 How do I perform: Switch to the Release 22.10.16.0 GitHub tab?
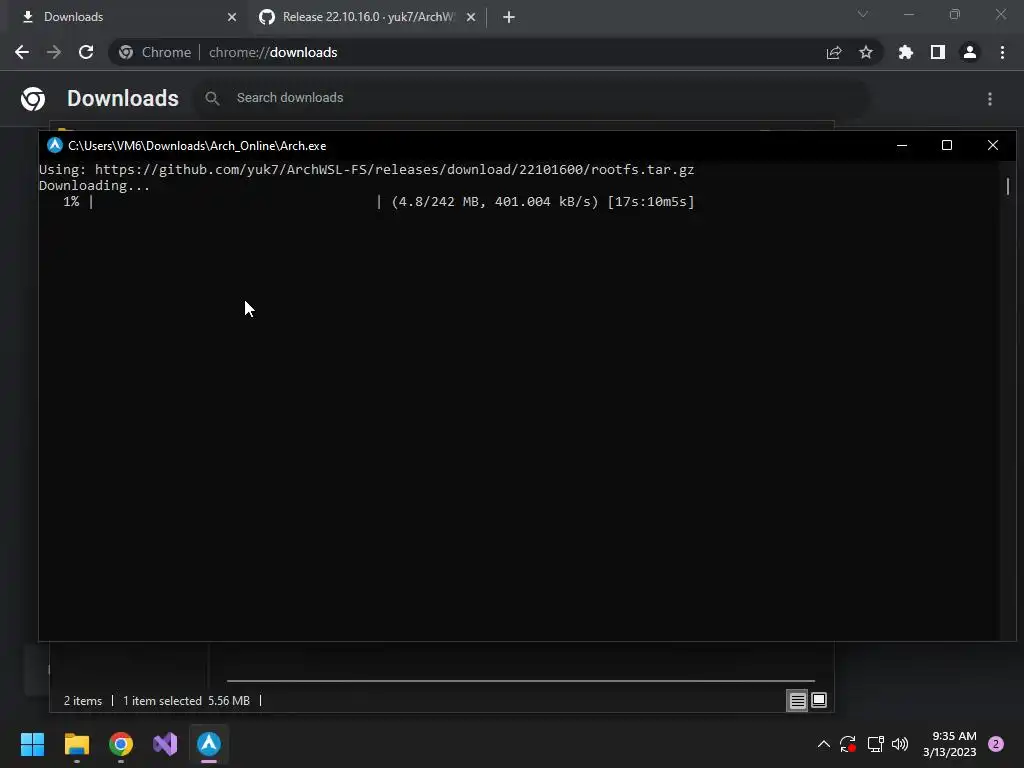pyautogui.click(x=367, y=17)
